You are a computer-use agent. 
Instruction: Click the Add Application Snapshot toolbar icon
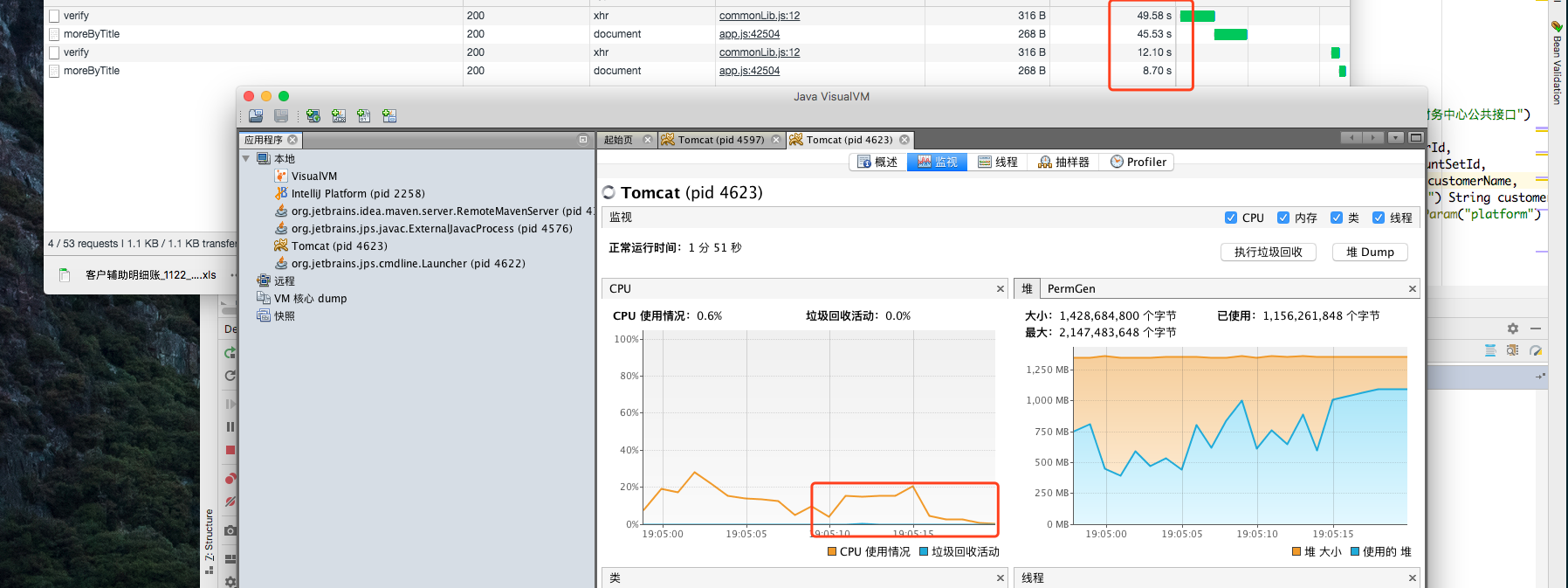click(x=389, y=115)
